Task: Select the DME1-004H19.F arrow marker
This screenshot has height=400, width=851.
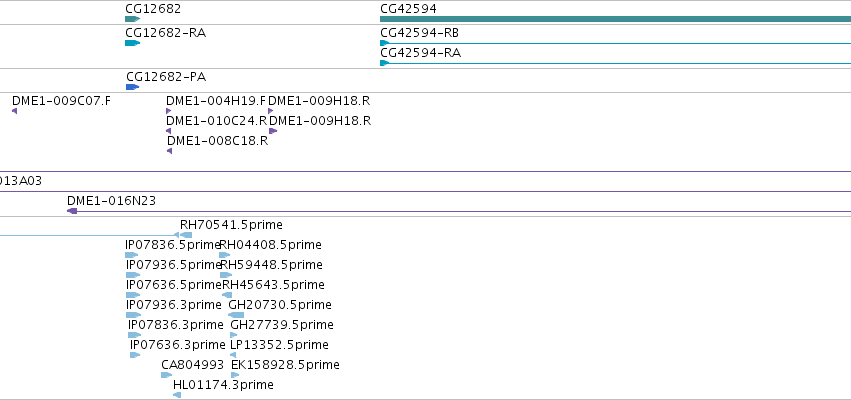Action: click(168, 111)
